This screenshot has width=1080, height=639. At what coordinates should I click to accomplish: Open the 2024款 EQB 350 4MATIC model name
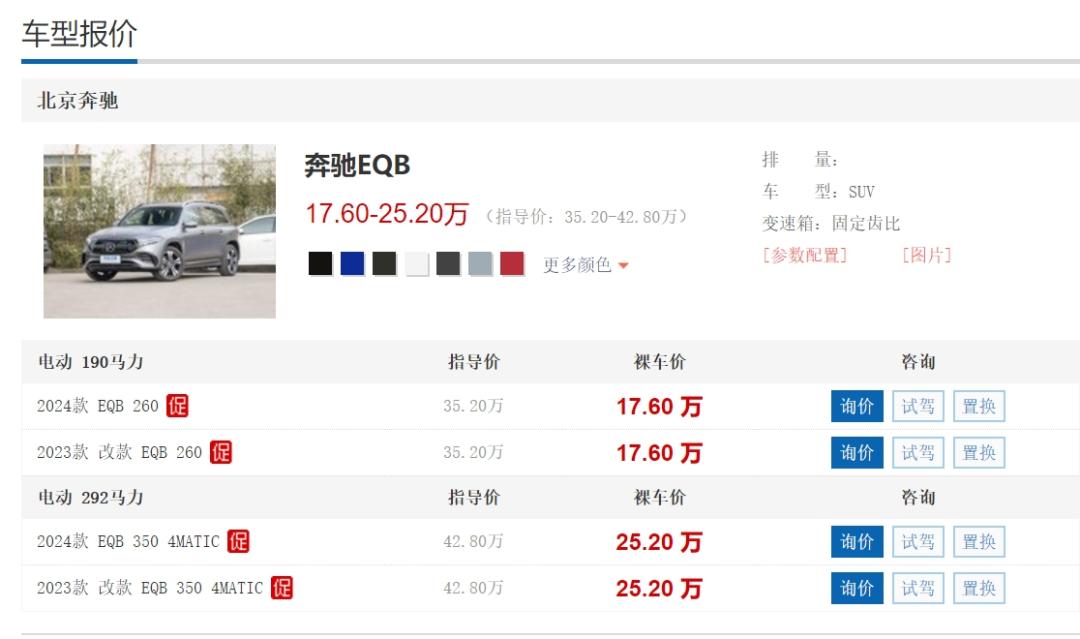pos(128,541)
